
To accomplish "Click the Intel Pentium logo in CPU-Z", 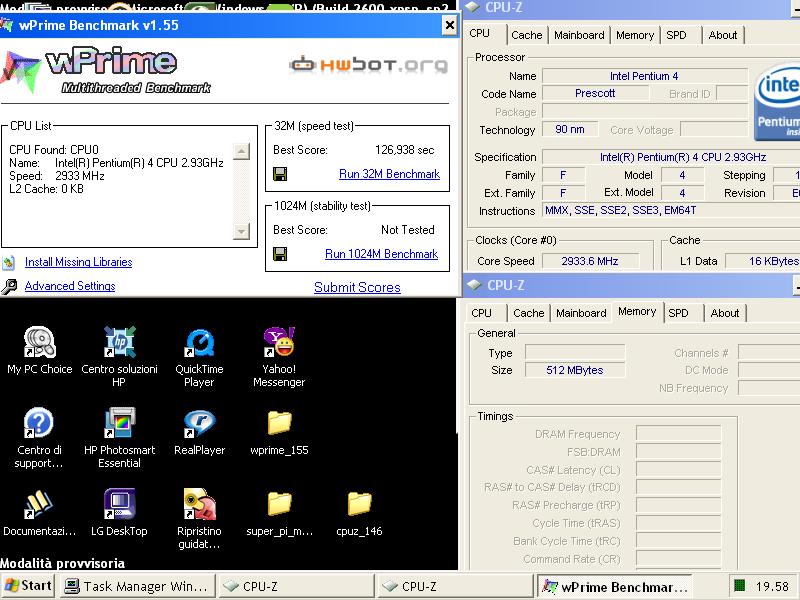I will (x=777, y=103).
